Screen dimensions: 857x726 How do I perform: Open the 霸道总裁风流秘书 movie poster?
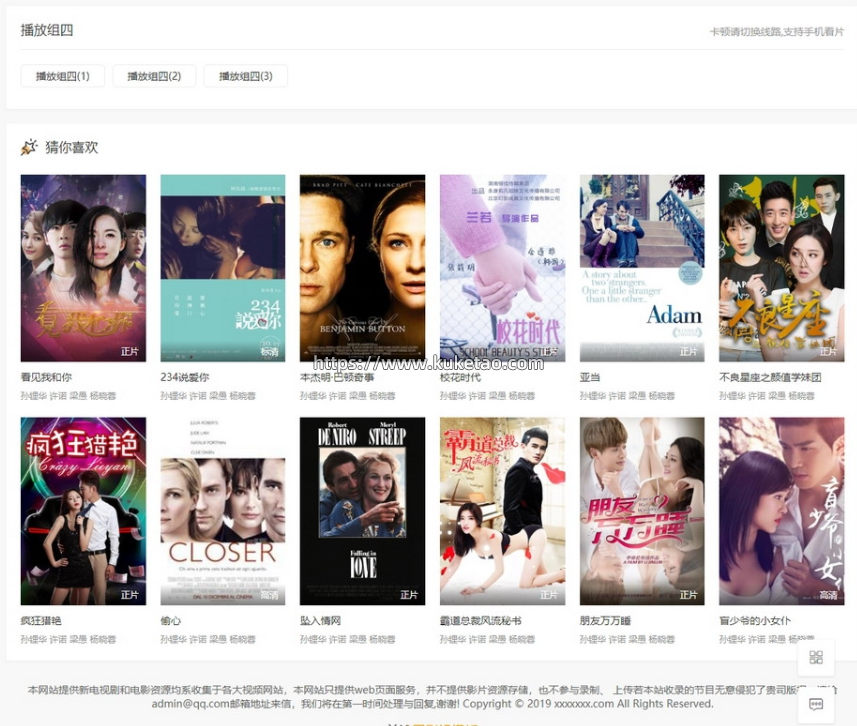pyautogui.click(x=502, y=511)
